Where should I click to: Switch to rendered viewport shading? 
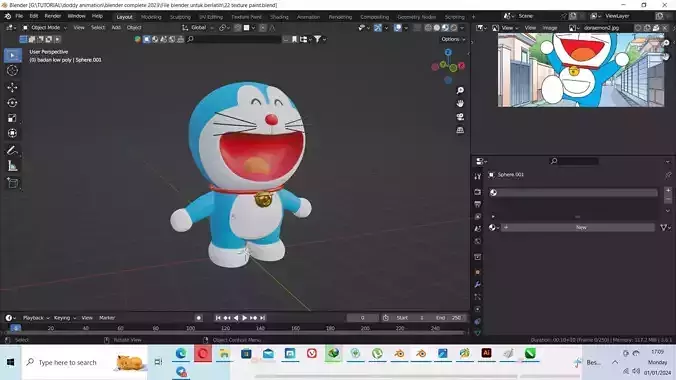(454, 28)
